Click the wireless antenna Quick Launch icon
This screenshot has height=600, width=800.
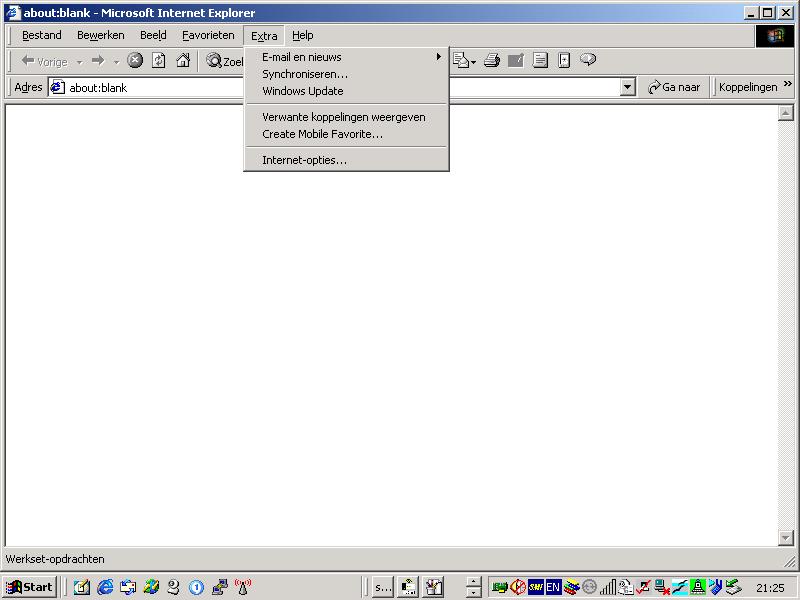[243, 587]
